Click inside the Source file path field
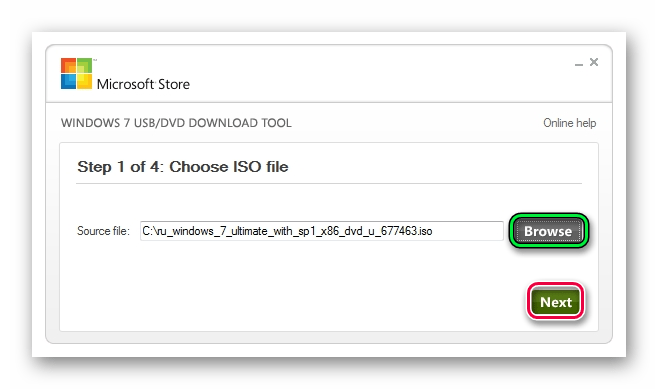Screen dimensions: 658x389 [322, 231]
